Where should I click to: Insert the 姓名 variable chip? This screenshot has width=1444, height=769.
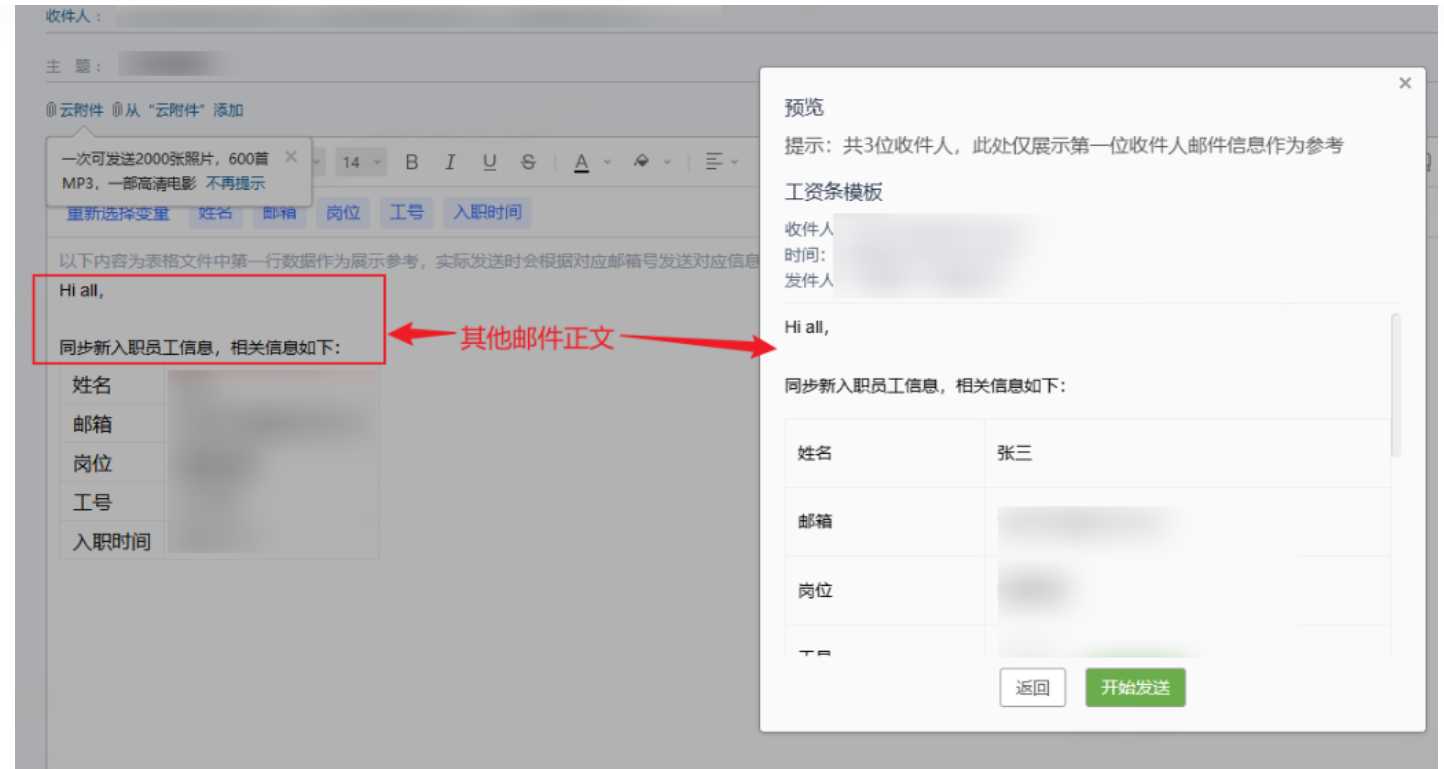[x=214, y=212]
